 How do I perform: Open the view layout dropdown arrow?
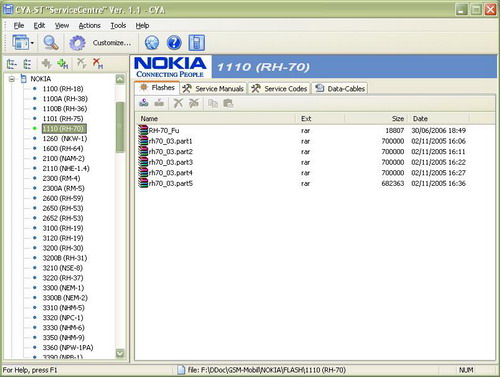pyautogui.click(x=32, y=43)
